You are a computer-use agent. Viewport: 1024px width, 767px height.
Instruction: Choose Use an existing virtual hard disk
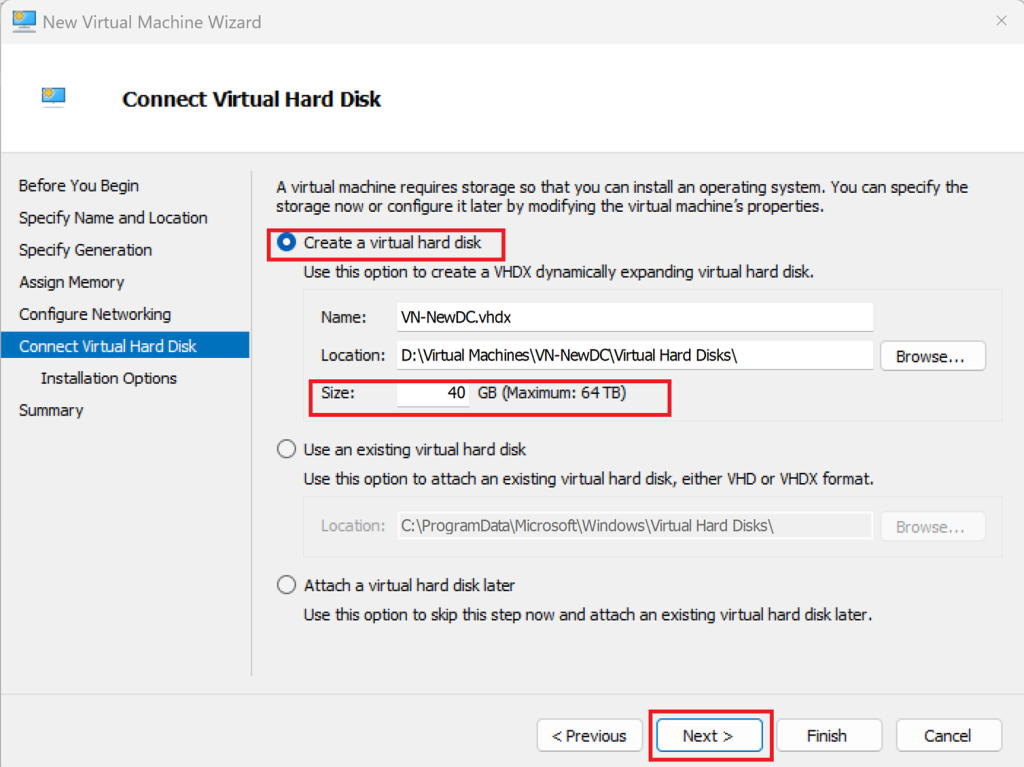point(287,450)
